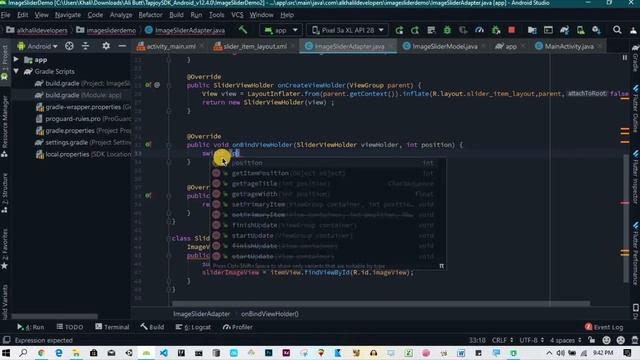Click the Collapse All icon in Project panel
Viewport: 640px width, 360px height.
coord(85,46)
